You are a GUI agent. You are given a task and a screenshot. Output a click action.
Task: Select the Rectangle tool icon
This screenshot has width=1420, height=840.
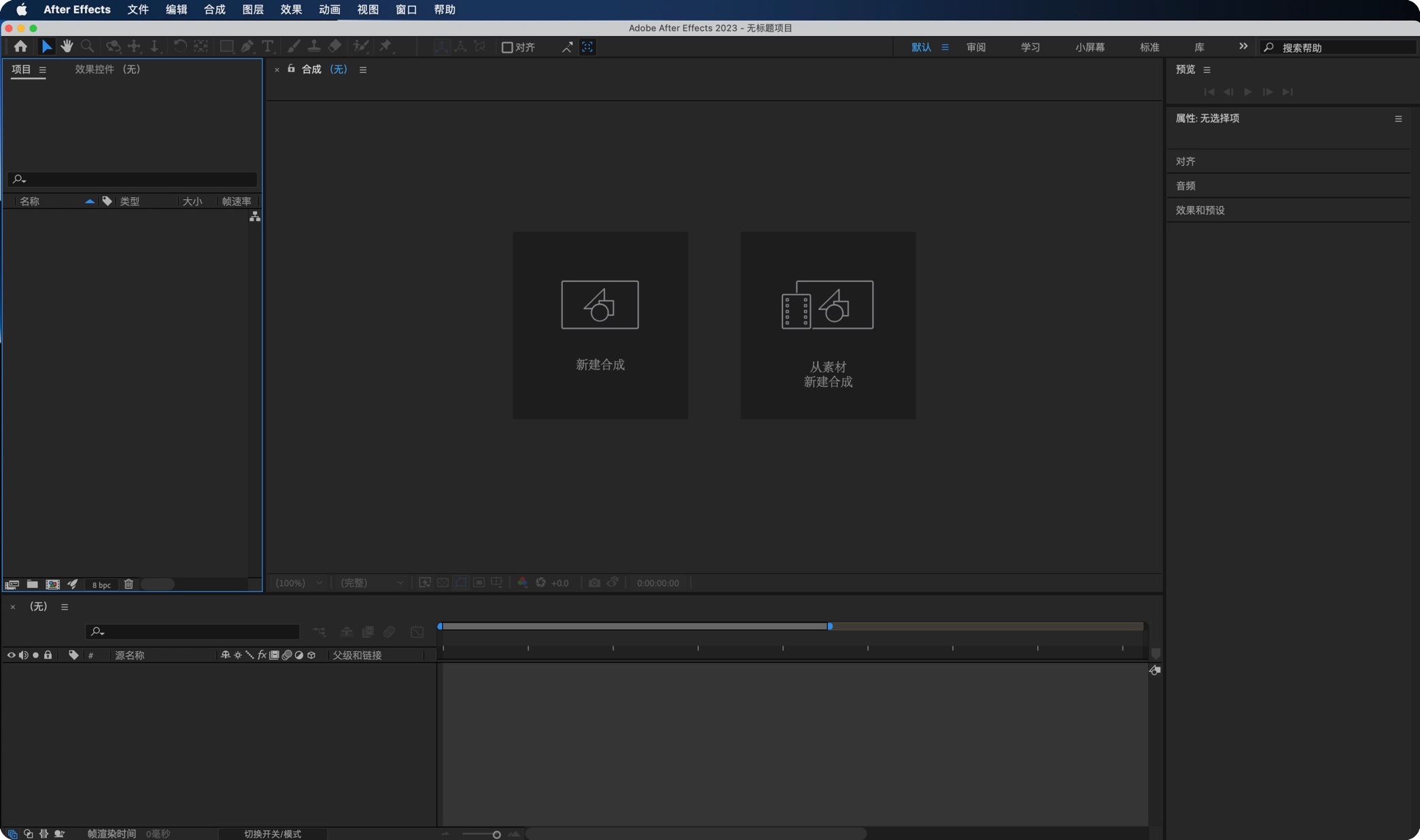[x=224, y=46]
